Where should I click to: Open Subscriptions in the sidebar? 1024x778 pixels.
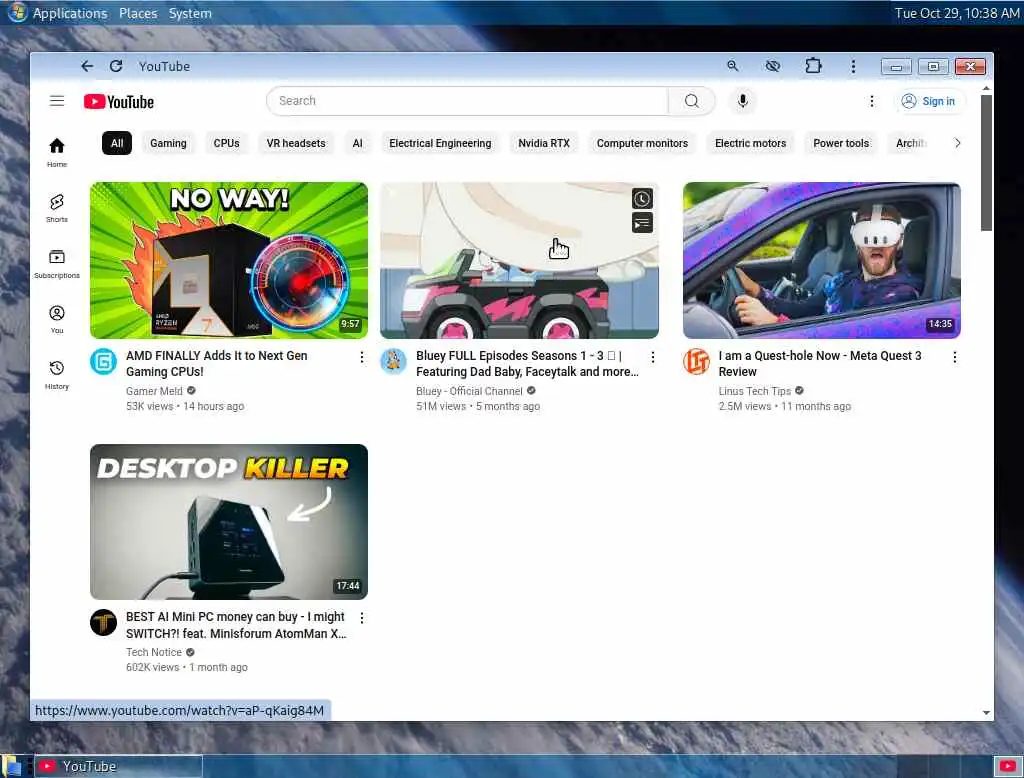point(57,264)
